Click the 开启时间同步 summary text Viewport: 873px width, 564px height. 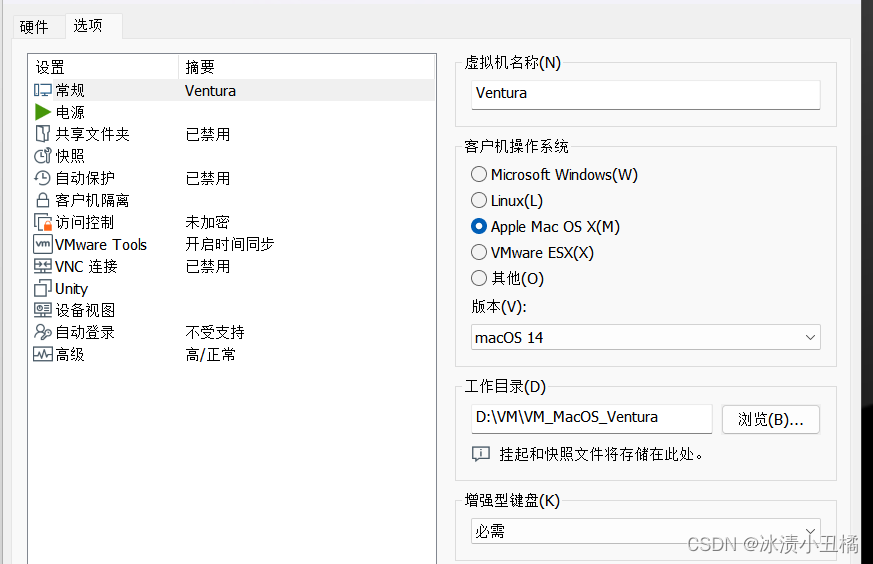[x=230, y=244]
